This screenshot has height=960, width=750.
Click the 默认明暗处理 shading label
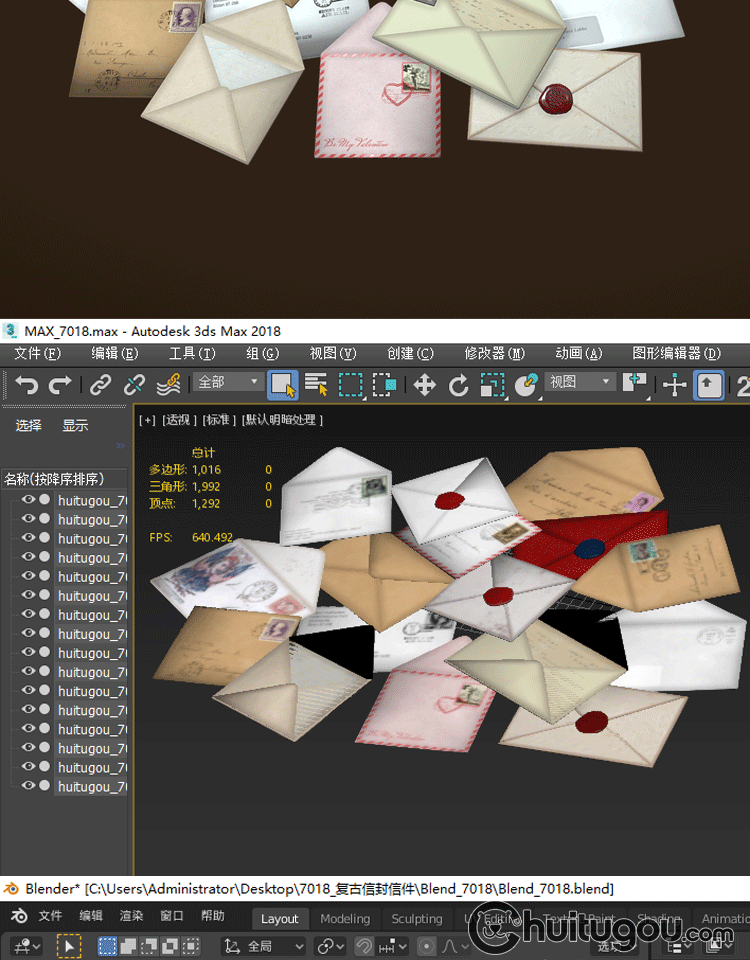(x=282, y=420)
